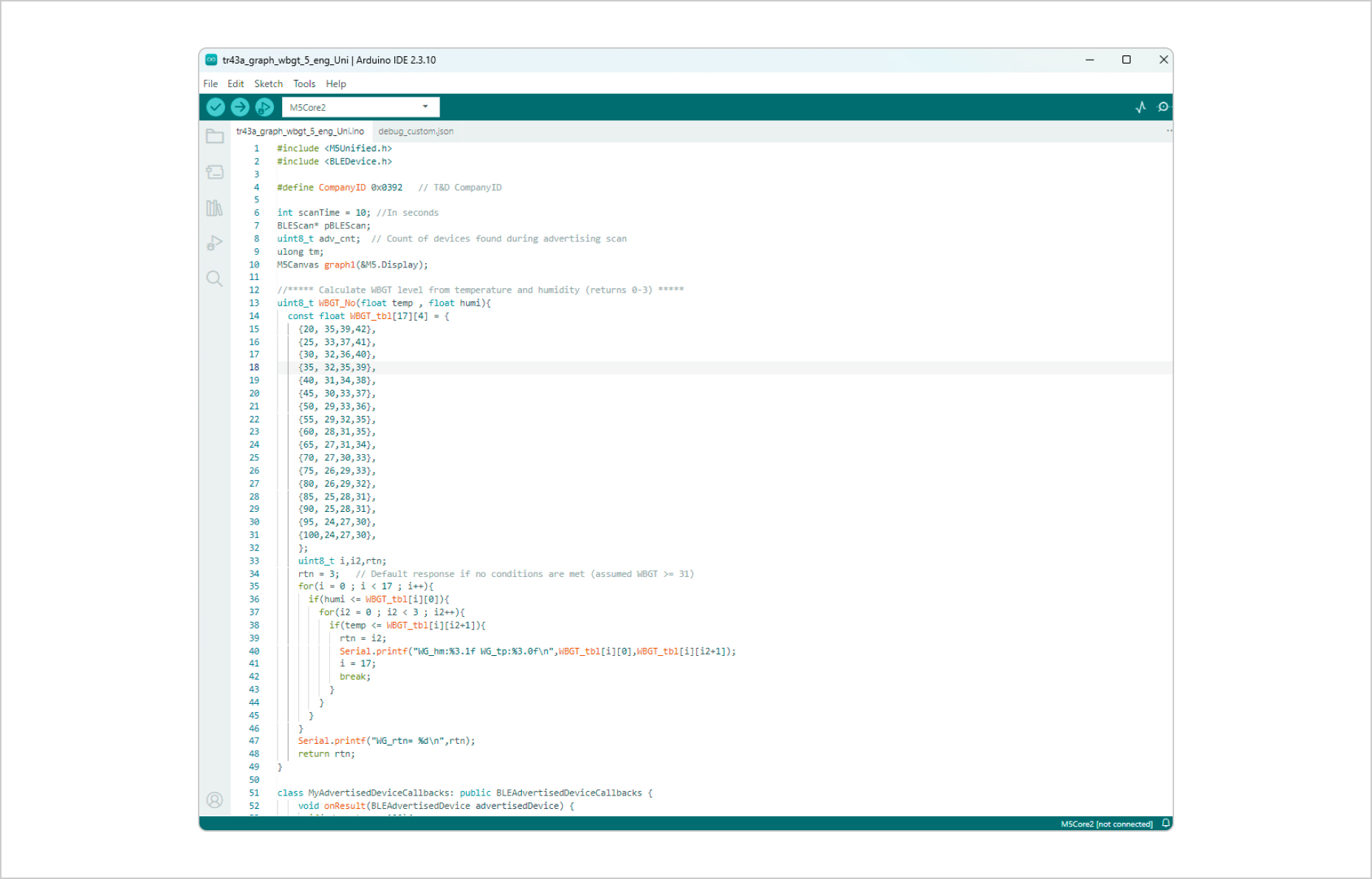Select the tr43a_graph_wbgt_5_eng_Uni.ino tab
This screenshot has width=1372, height=879.
[300, 131]
